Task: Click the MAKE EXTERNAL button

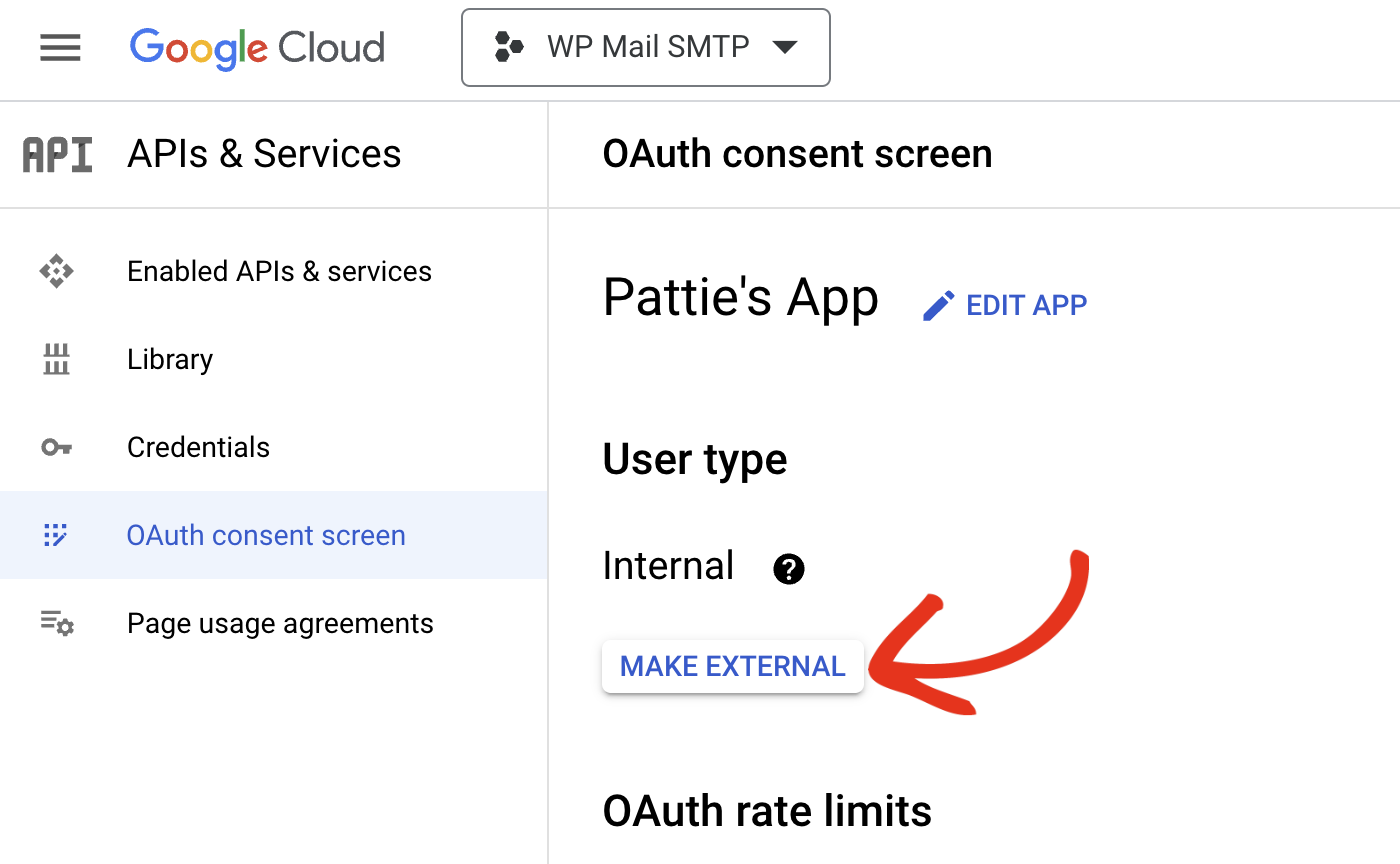Action: (x=732, y=666)
